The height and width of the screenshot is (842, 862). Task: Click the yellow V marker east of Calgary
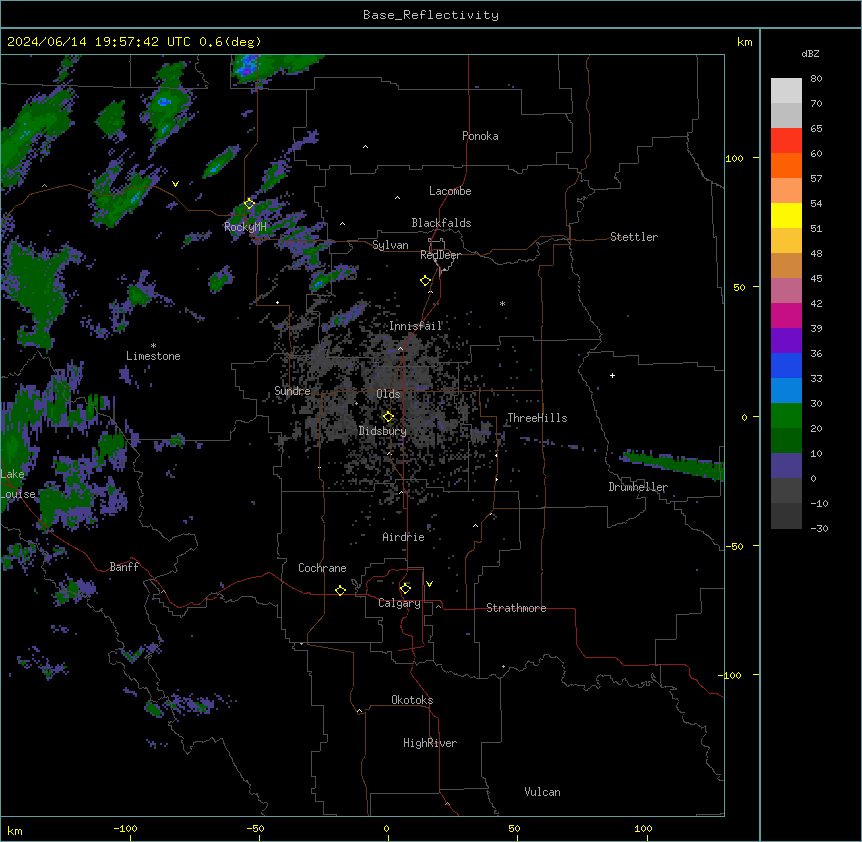pos(429,584)
